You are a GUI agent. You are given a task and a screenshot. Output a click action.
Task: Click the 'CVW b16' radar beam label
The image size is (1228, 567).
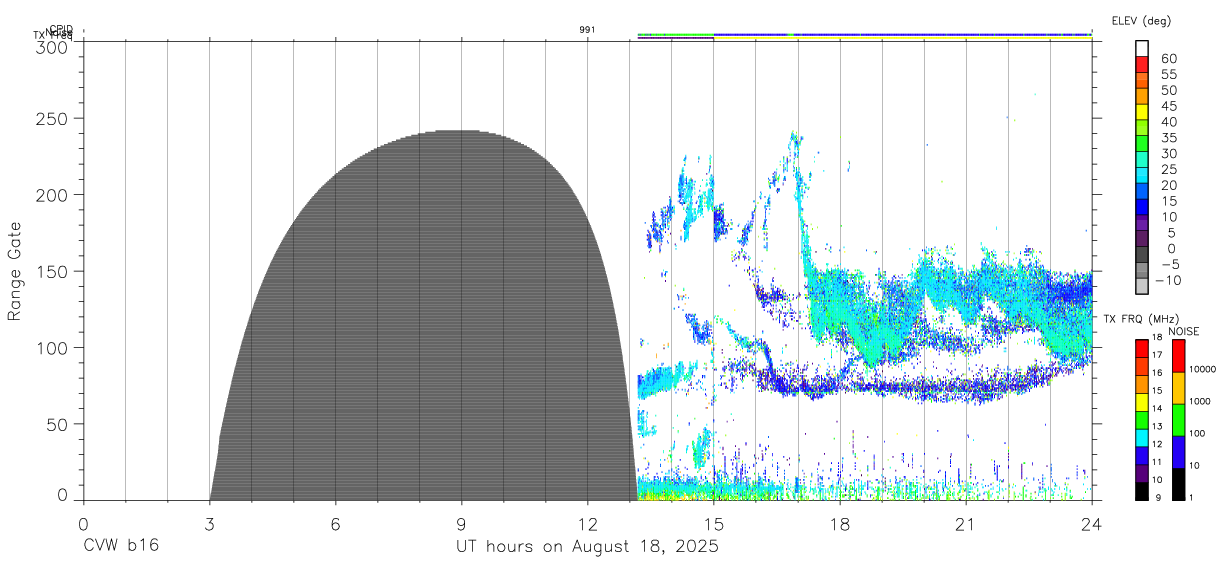click(120, 547)
